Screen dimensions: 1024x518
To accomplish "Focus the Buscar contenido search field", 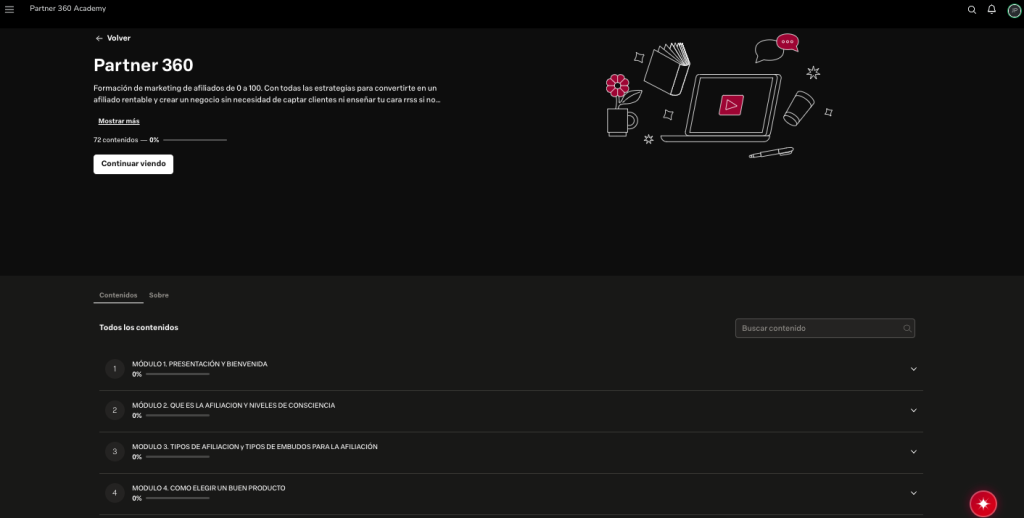I will (x=825, y=329).
